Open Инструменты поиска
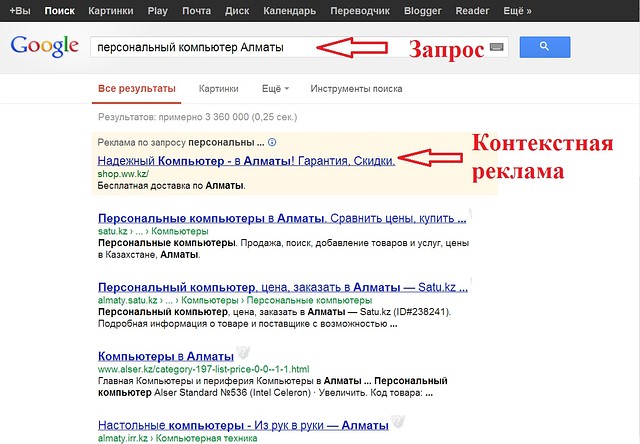Image resolution: width=640 pixels, height=444 pixels. tap(356, 89)
